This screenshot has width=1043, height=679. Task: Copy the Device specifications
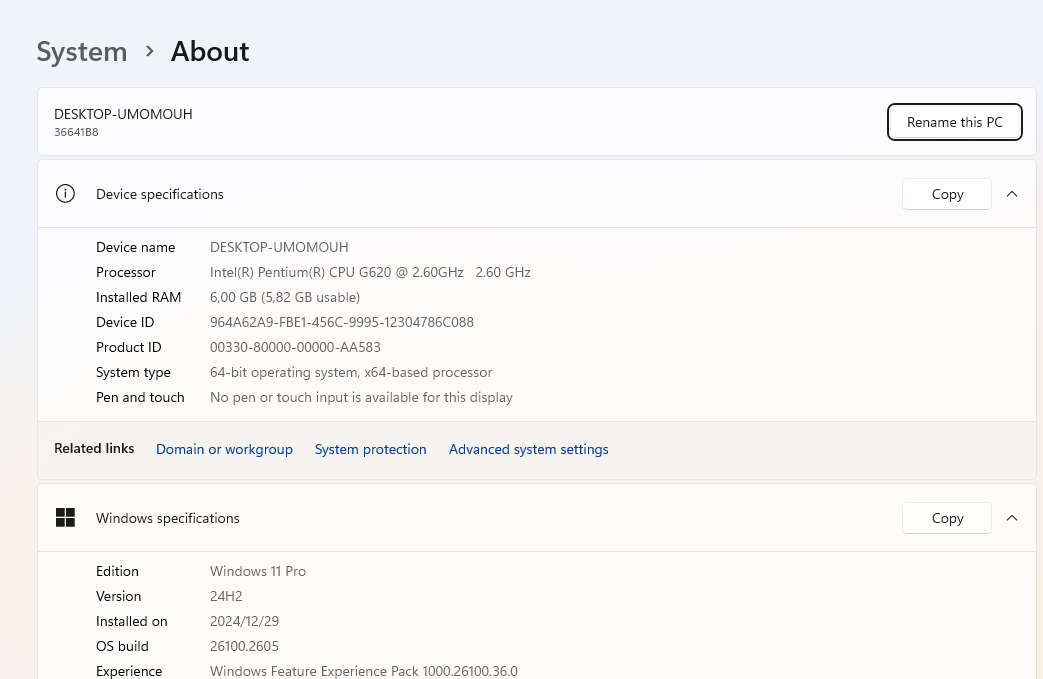tap(946, 194)
